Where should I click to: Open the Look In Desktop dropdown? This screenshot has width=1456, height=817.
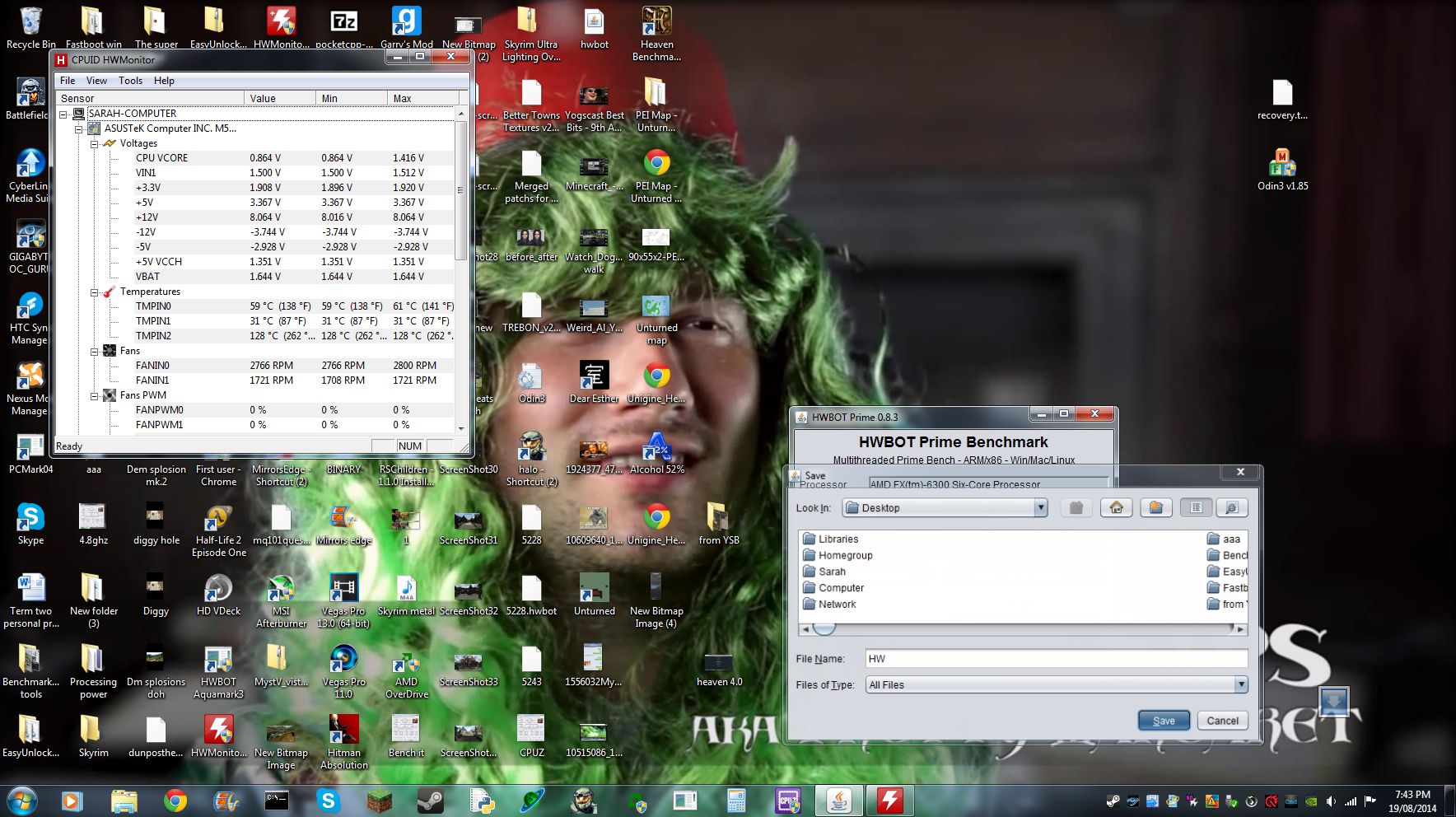point(1041,507)
